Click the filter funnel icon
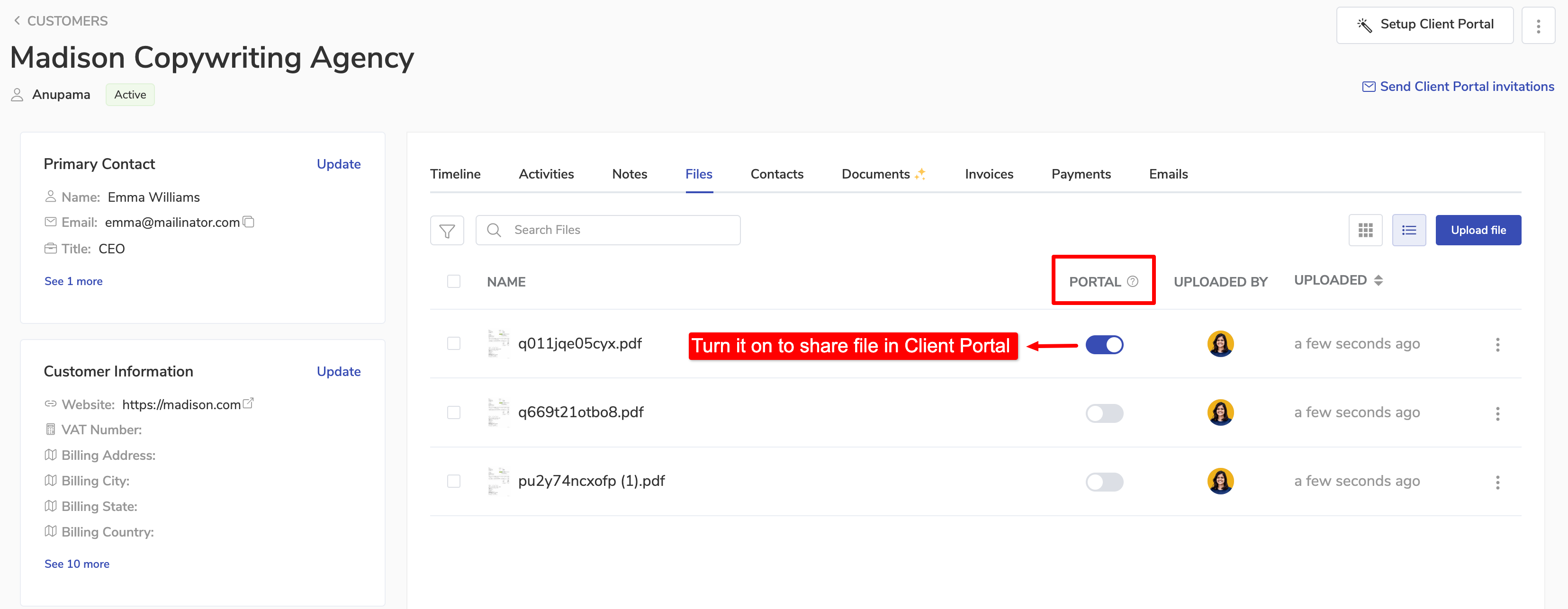This screenshot has height=609, width=1568. pos(447,231)
